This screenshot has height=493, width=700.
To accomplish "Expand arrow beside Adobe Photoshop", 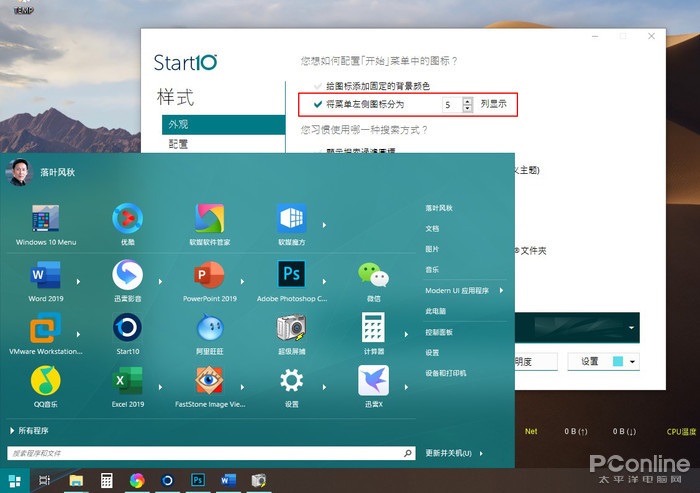I will pyautogui.click(x=324, y=282).
